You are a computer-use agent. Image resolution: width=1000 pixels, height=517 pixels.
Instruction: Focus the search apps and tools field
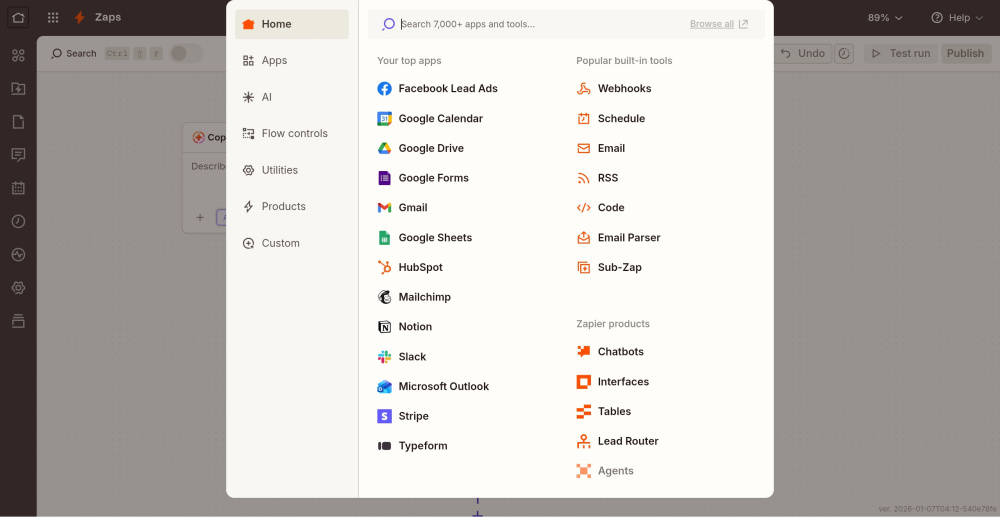coord(540,24)
